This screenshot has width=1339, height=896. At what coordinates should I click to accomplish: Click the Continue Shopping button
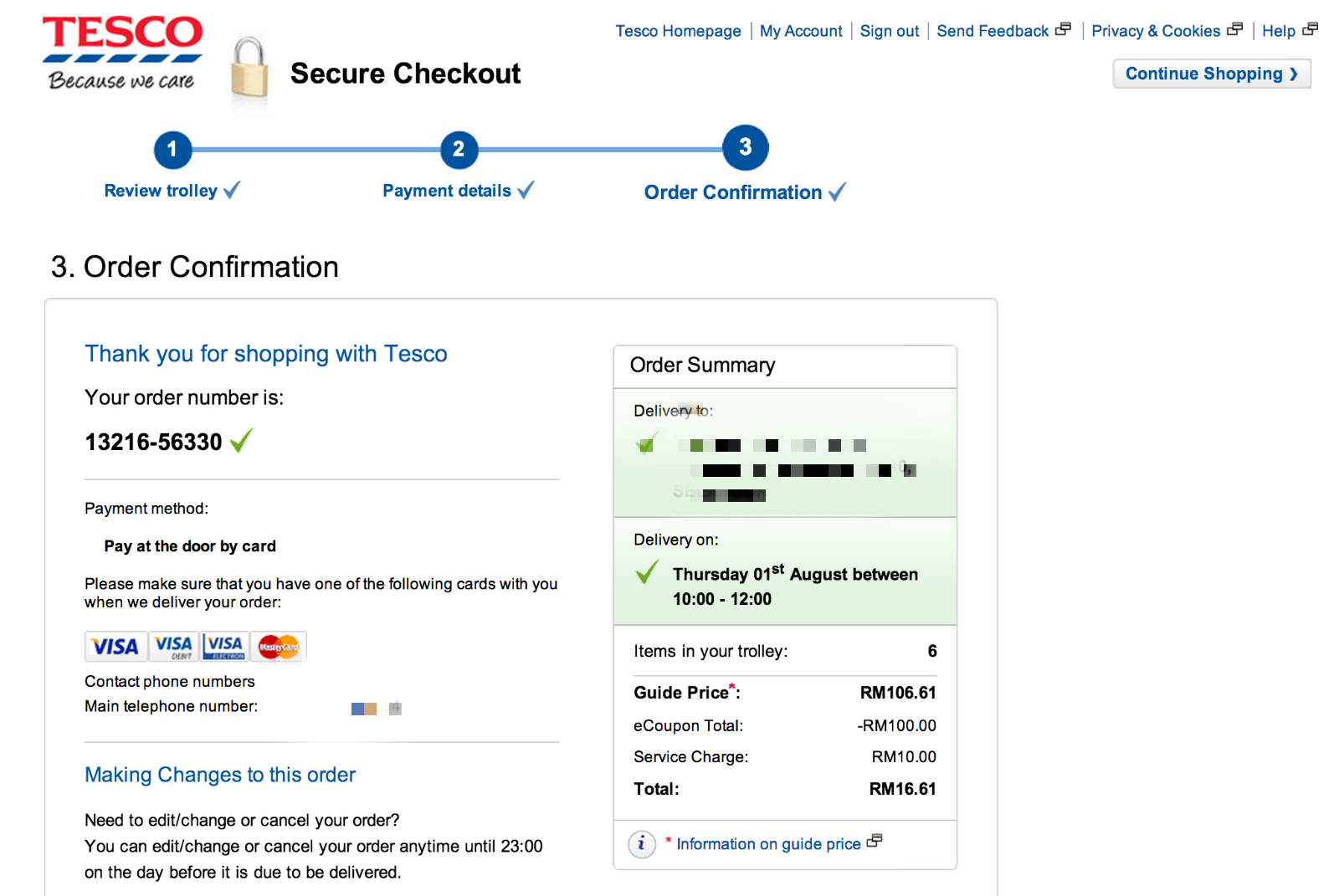pyautogui.click(x=1211, y=74)
